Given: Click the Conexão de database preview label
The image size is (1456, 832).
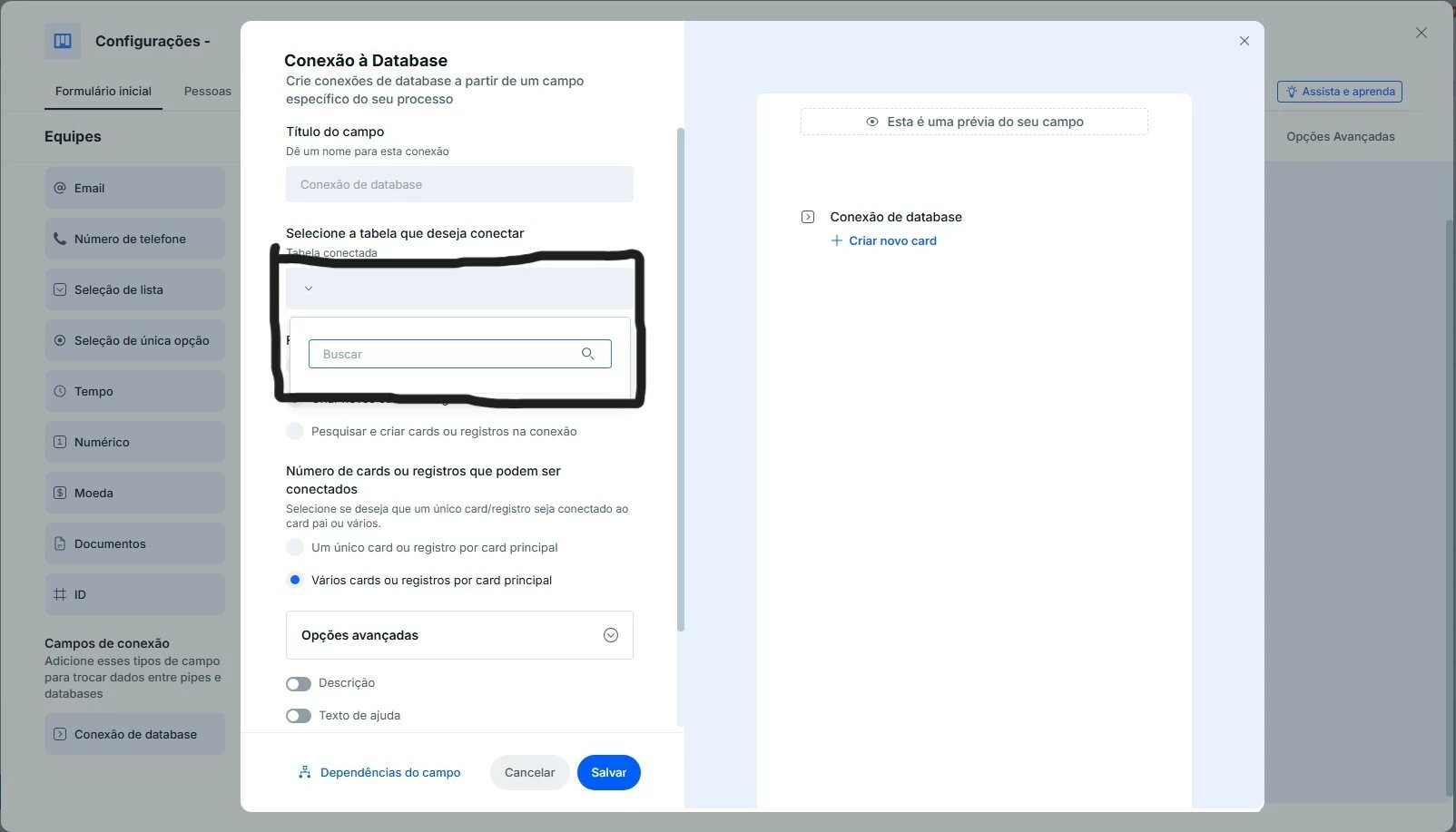Looking at the screenshot, I should [896, 217].
